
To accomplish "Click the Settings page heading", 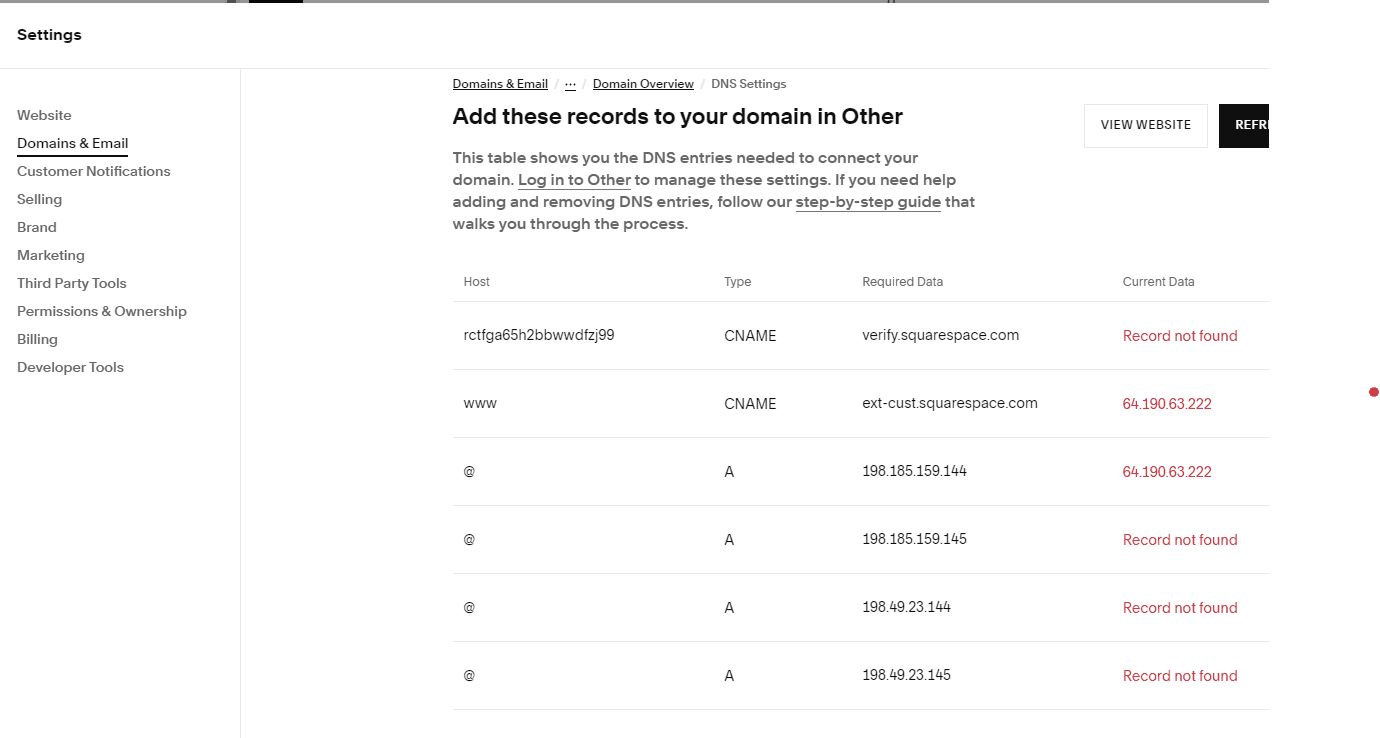I will [x=48, y=34].
